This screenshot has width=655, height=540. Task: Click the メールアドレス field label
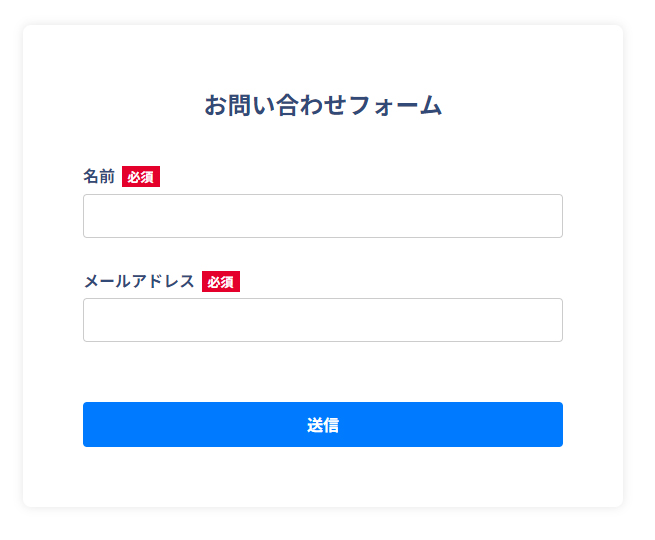pyautogui.click(x=139, y=281)
